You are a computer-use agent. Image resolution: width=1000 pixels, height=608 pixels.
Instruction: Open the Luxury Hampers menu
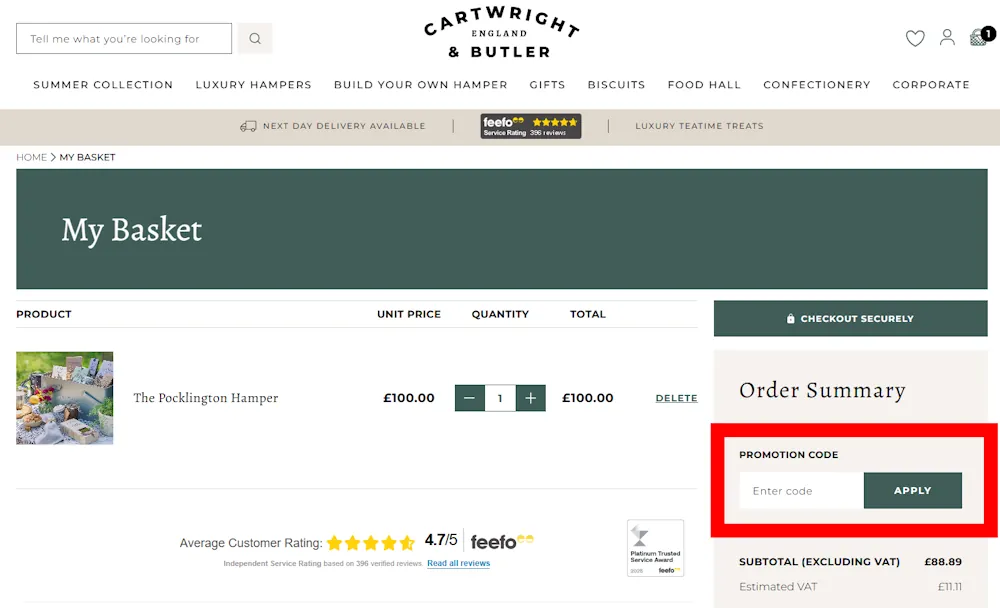(253, 85)
